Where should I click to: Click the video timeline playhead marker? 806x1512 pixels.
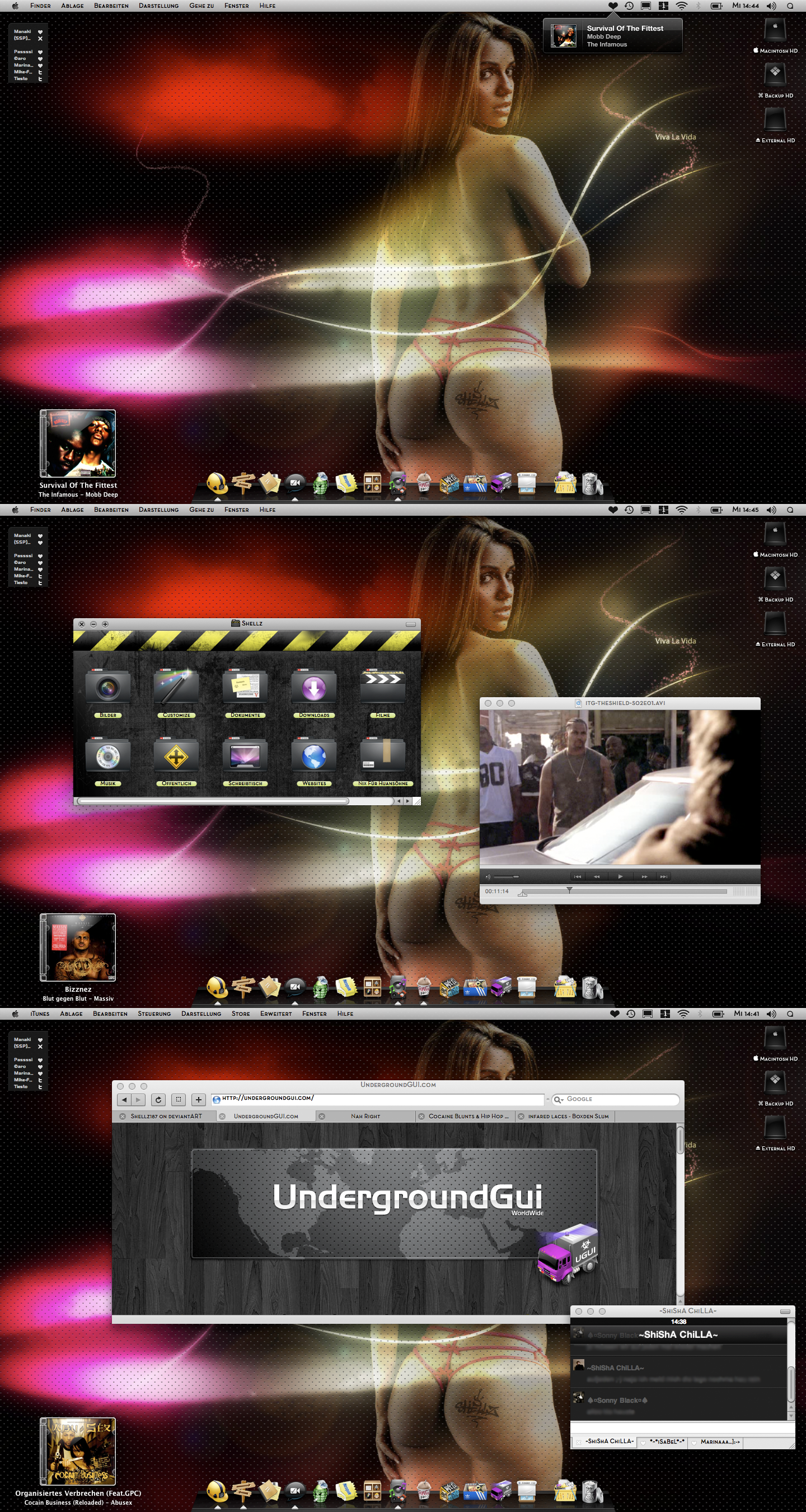click(569, 890)
